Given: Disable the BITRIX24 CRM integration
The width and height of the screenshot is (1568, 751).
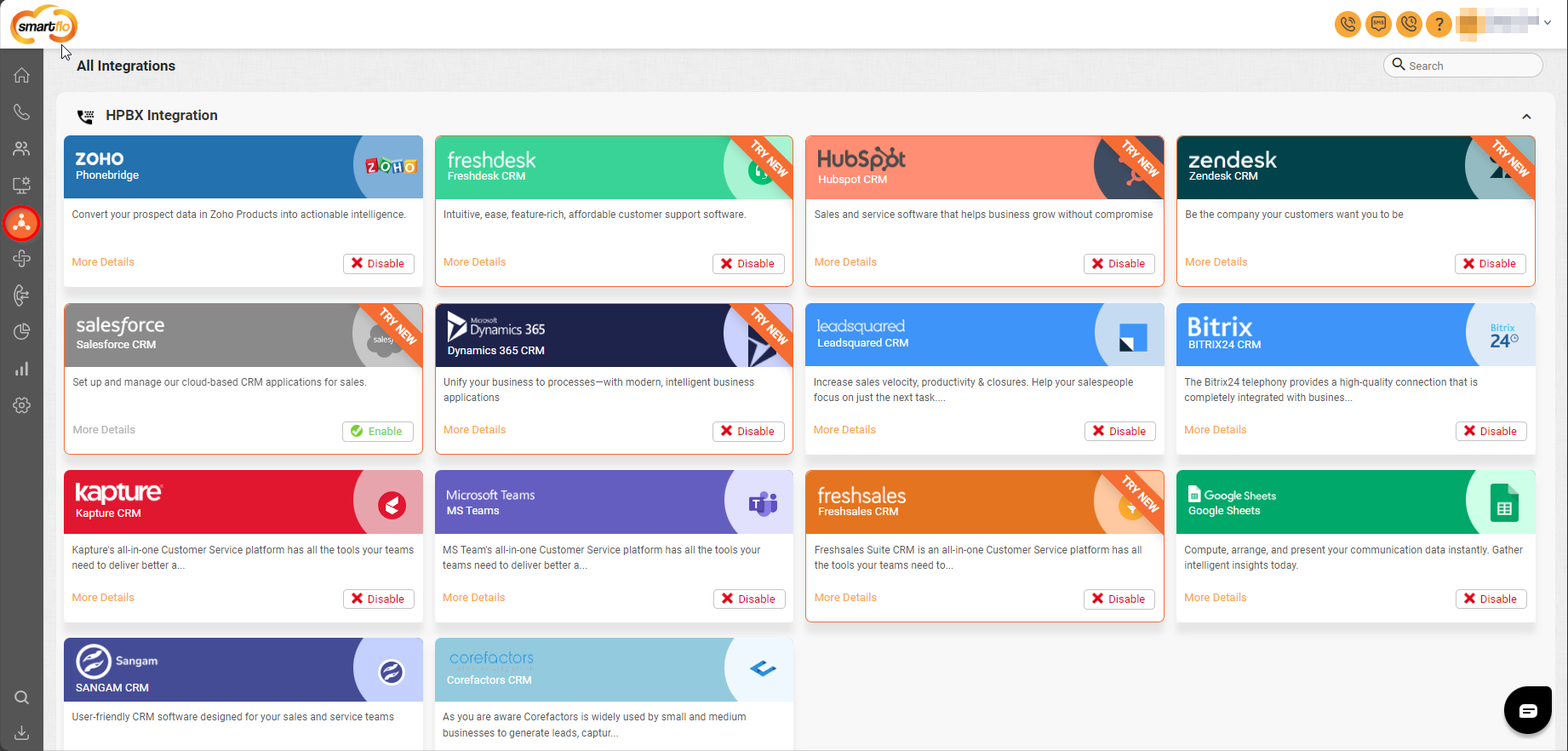Looking at the screenshot, I should [1491, 432].
